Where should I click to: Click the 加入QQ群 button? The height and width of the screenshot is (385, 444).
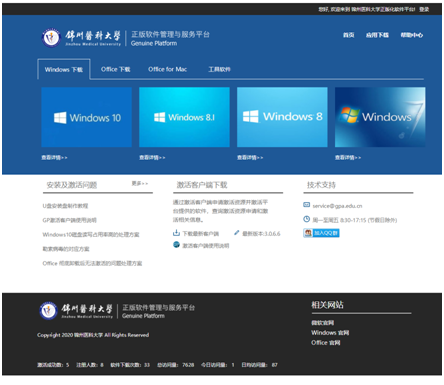coord(321,233)
